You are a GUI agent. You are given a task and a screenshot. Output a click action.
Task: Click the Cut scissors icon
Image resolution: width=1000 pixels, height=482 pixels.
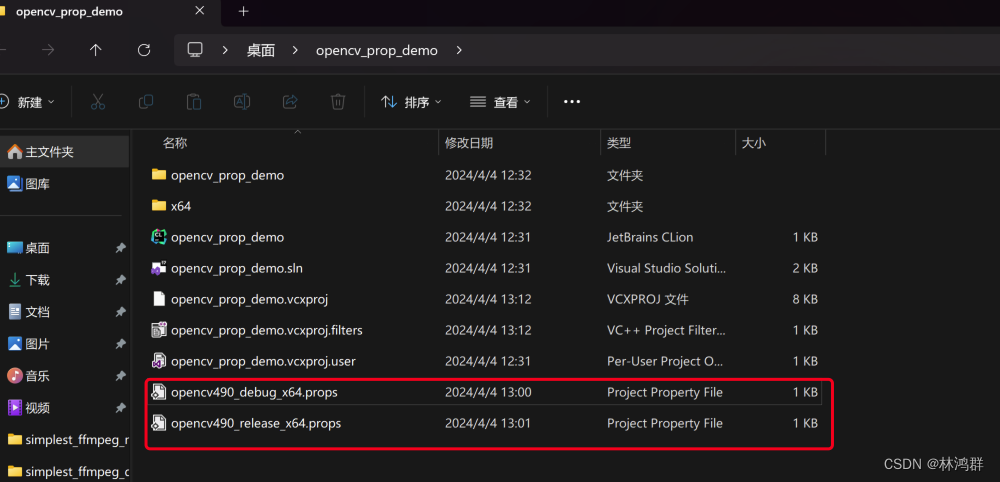(x=98, y=101)
